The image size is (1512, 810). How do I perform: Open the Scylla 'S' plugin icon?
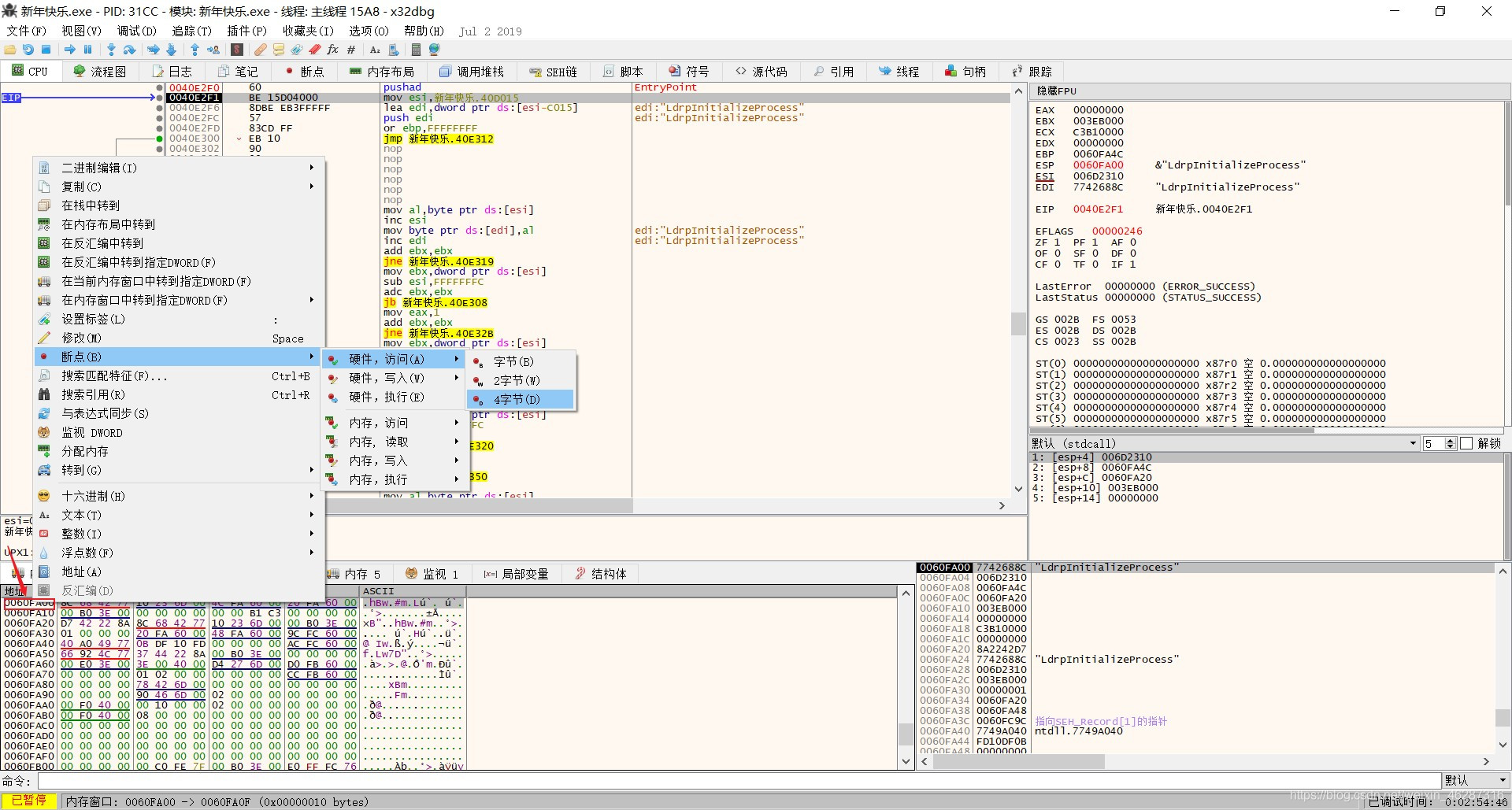(236, 50)
